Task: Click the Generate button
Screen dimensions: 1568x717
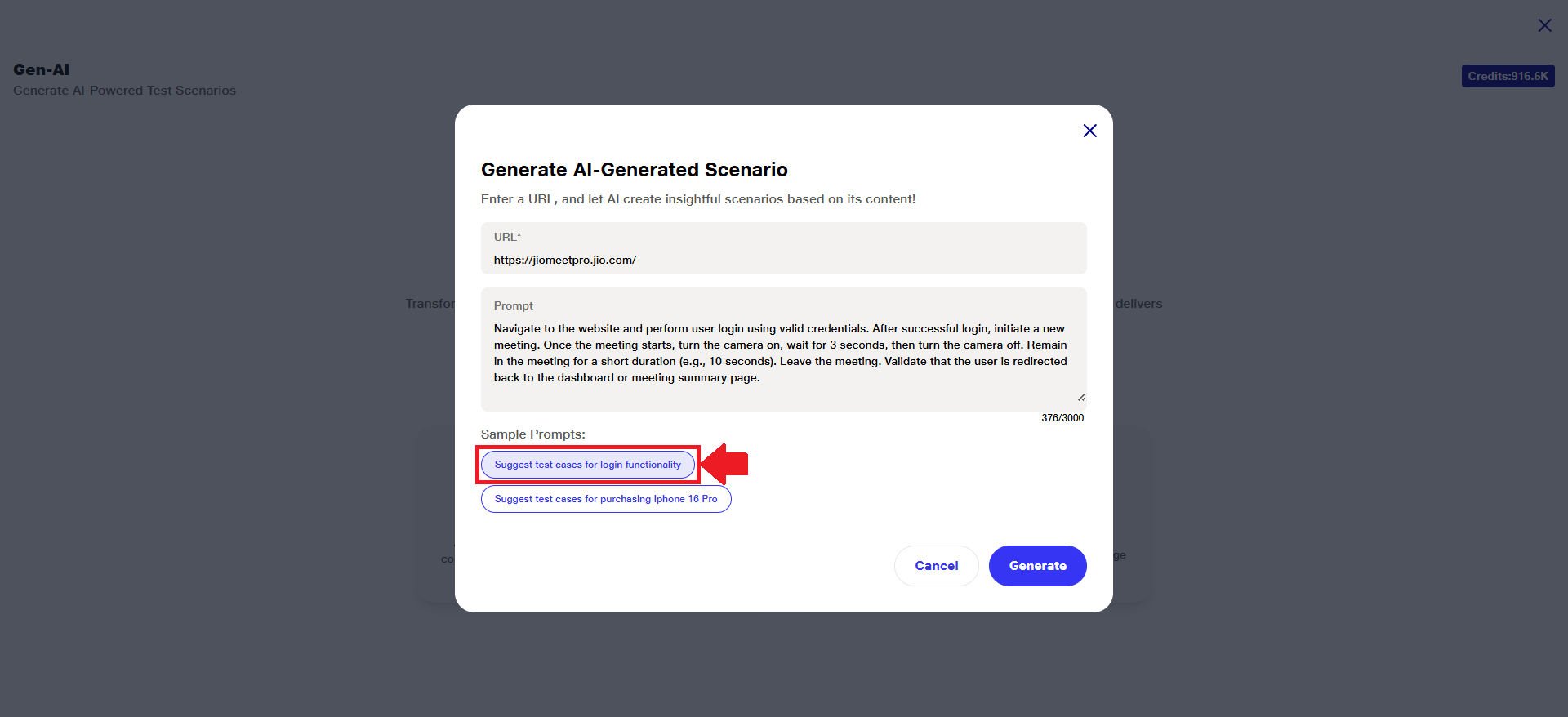Action: [x=1037, y=566]
